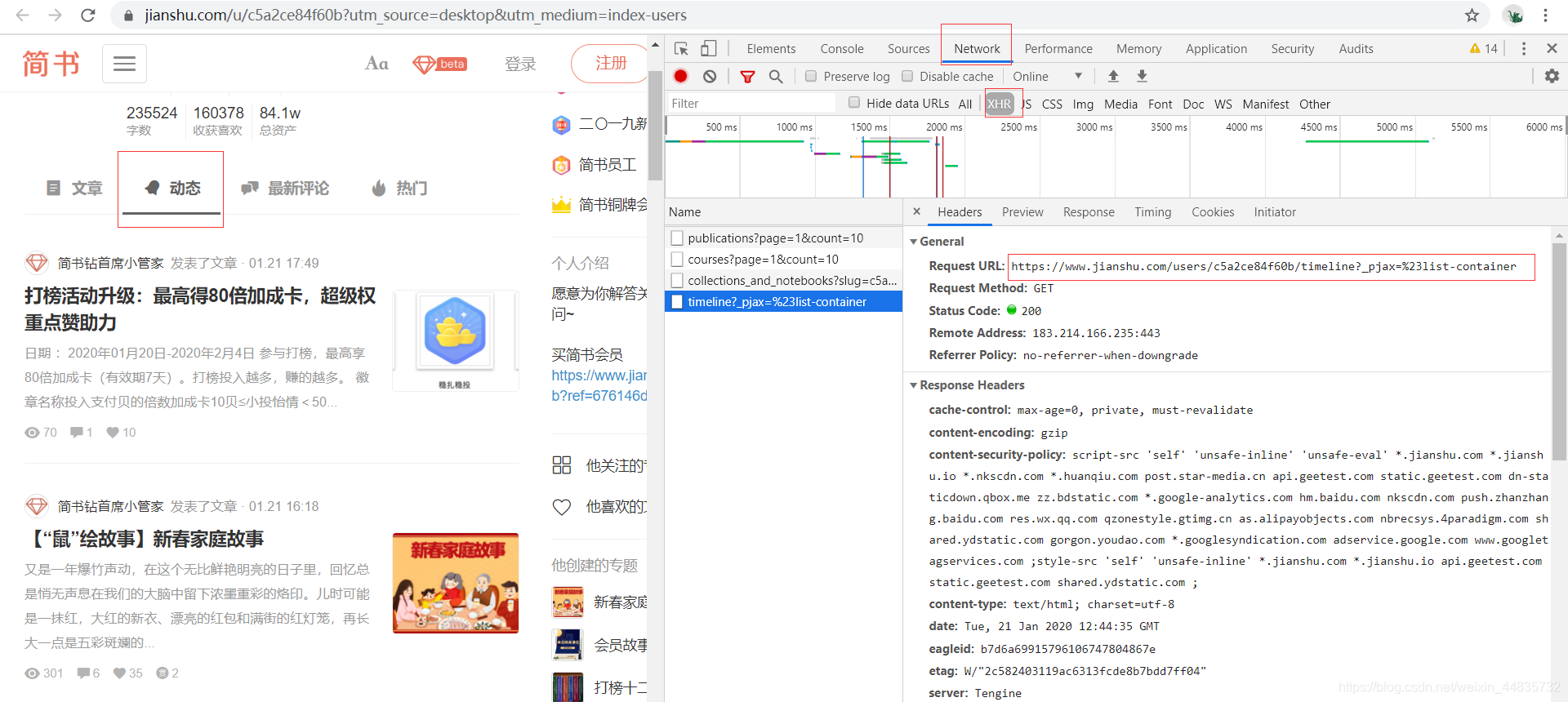Click the Name column header

coord(783,211)
